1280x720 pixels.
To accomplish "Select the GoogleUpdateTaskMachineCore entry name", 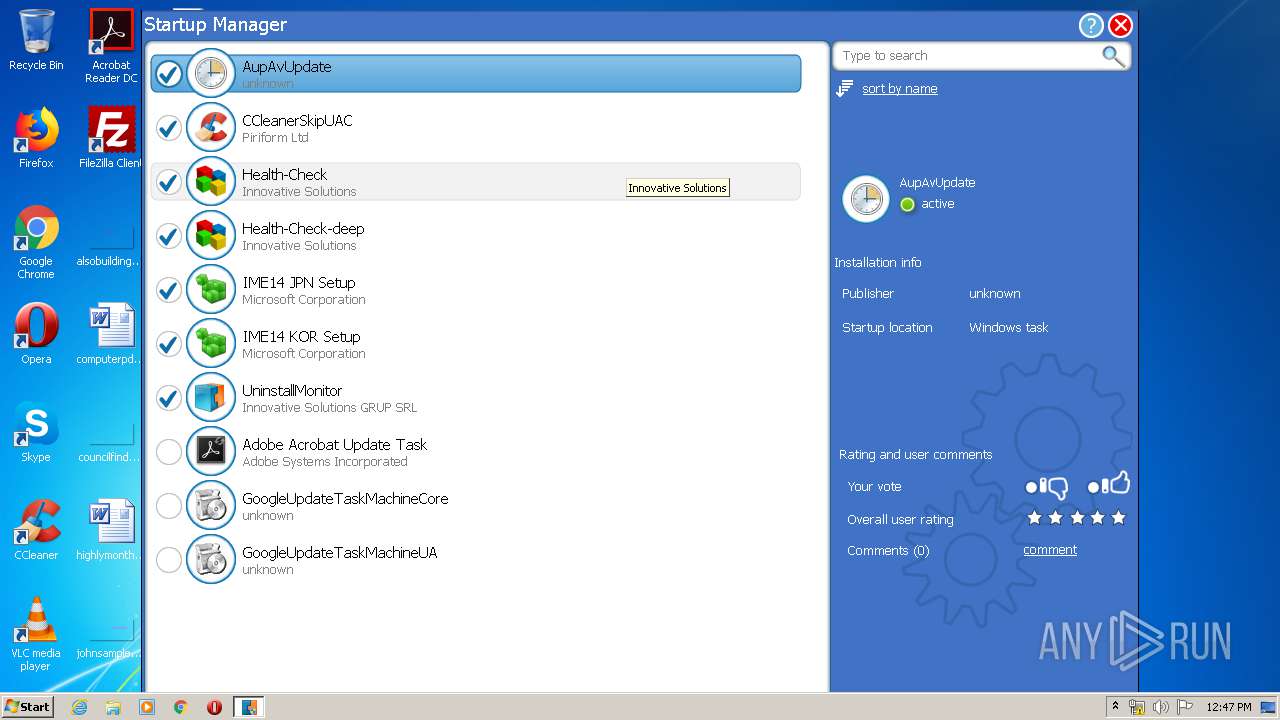I will click(345, 498).
